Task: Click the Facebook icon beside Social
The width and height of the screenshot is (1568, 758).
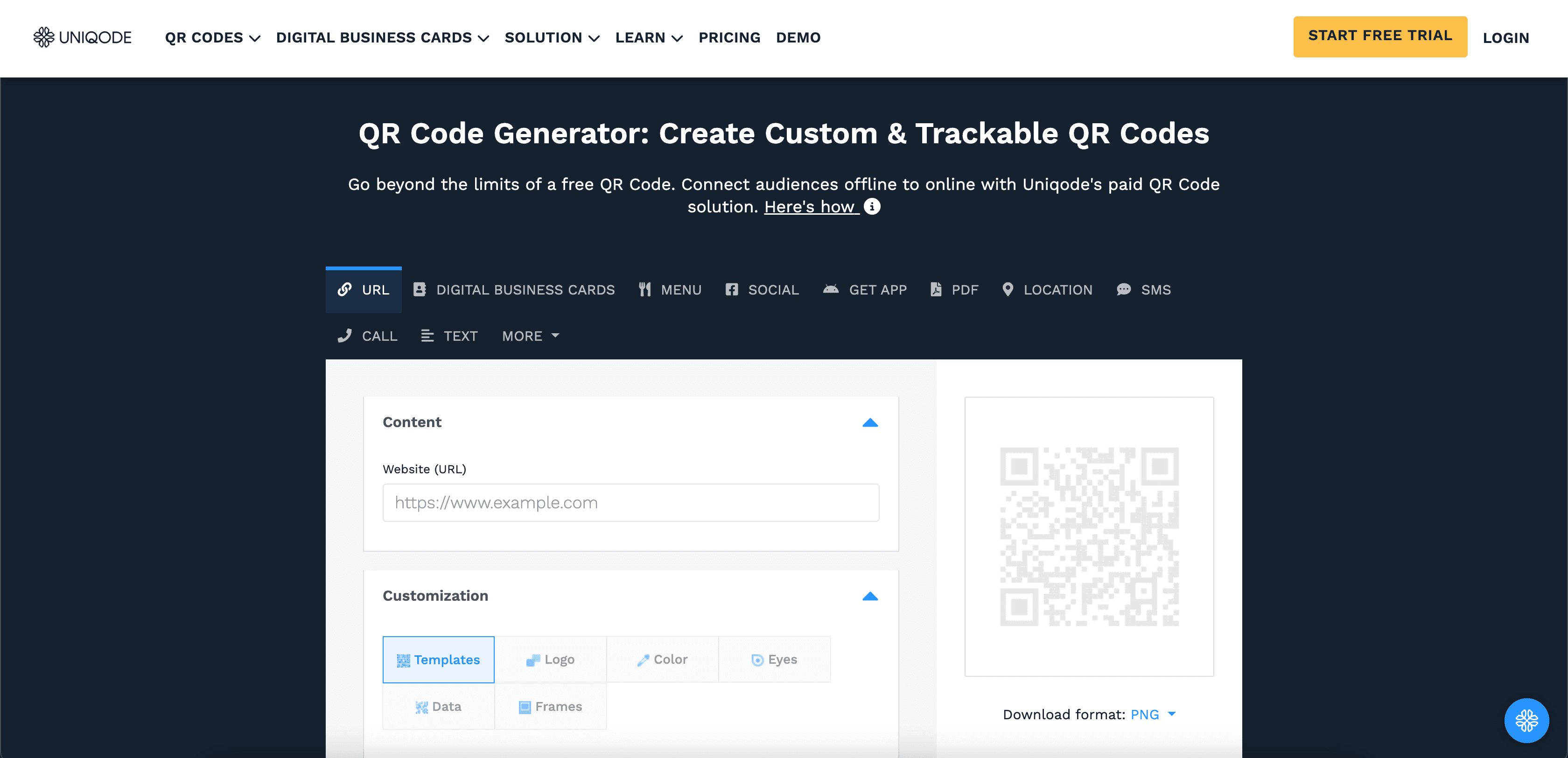Action: [x=731, y=289]
